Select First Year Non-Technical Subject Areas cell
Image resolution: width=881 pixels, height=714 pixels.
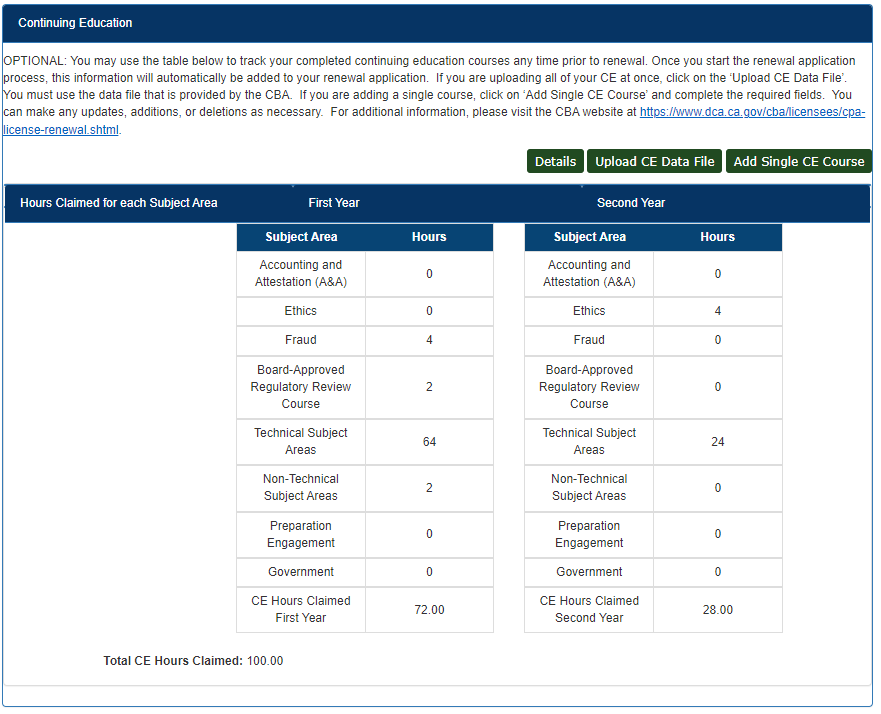click(301, 488)
